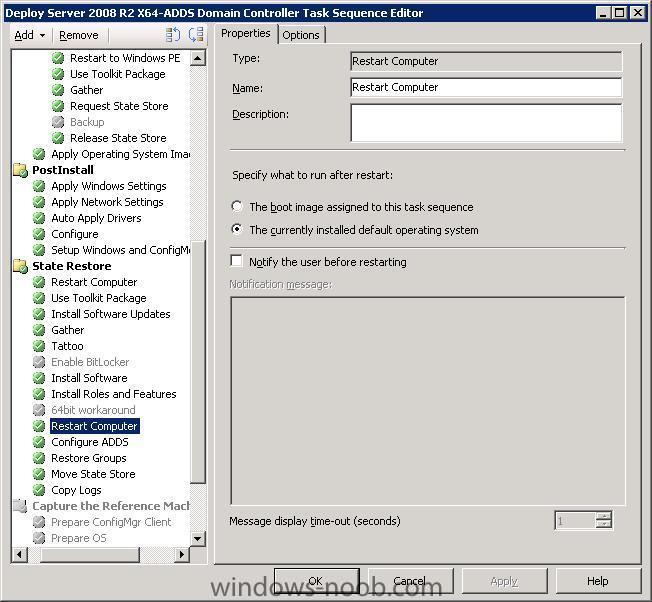Click the tree's scroll down arrow

[198, 539]
